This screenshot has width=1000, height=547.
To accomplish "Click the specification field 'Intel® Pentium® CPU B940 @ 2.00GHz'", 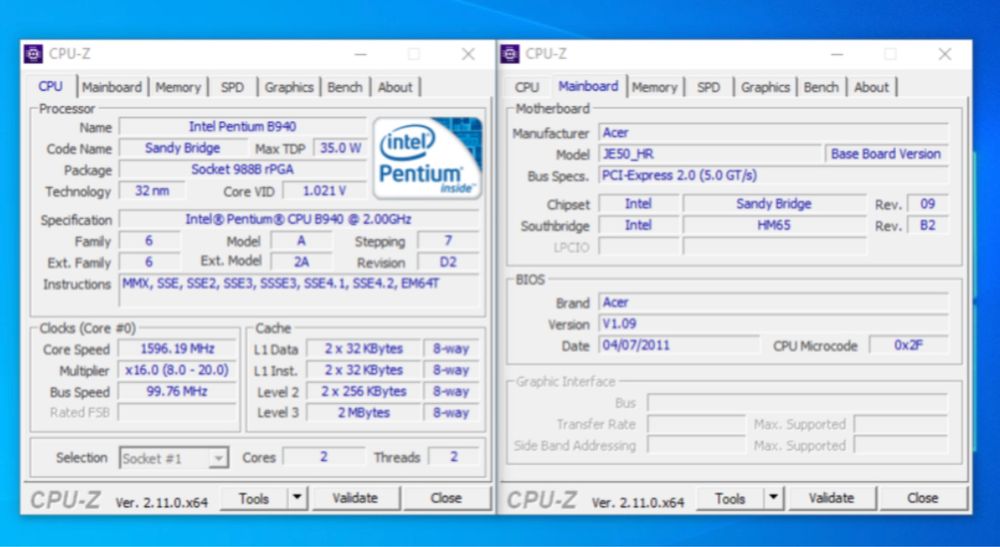I will (298, 219).
